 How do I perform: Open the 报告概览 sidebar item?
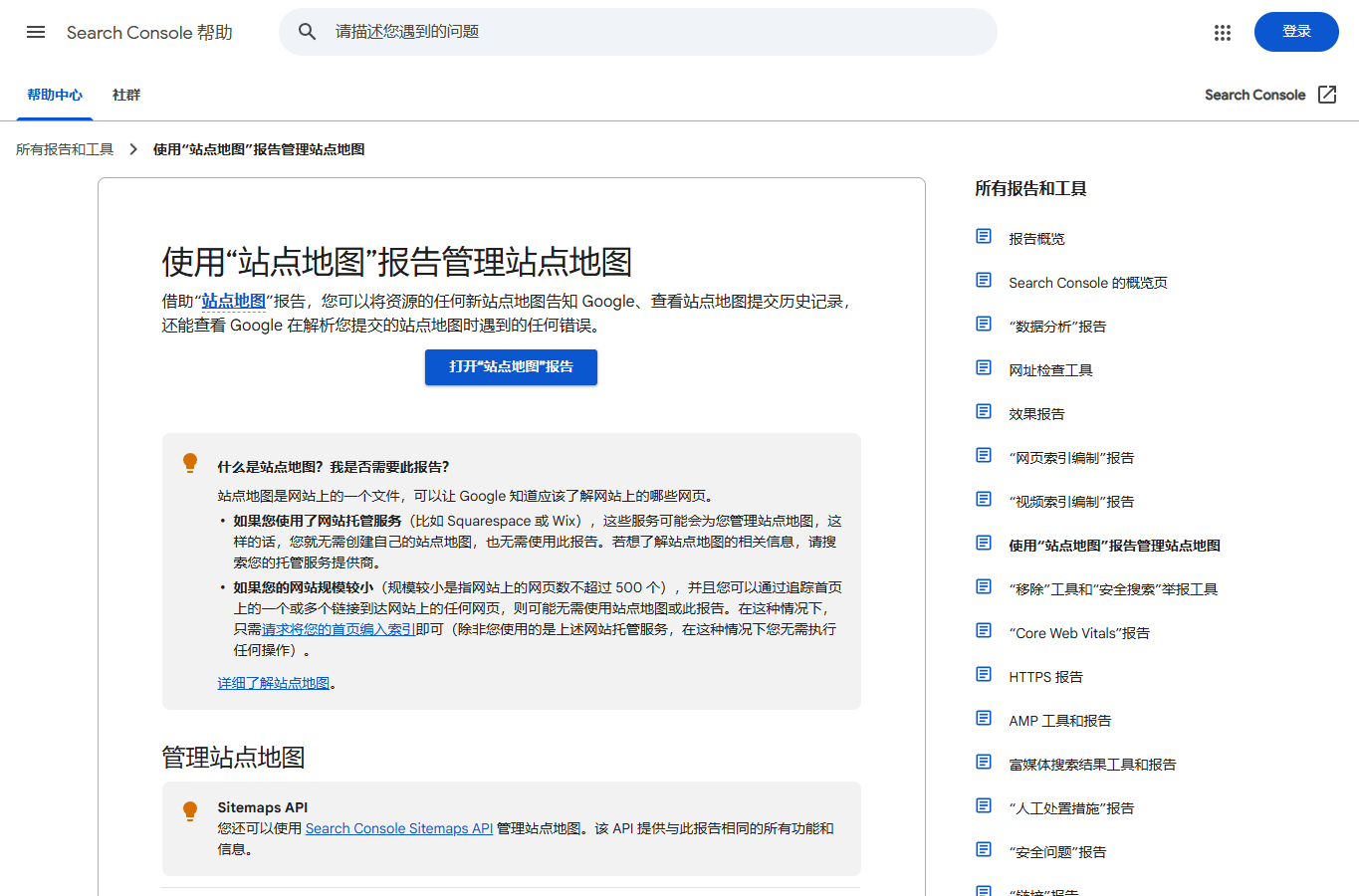coord(1036,239)
